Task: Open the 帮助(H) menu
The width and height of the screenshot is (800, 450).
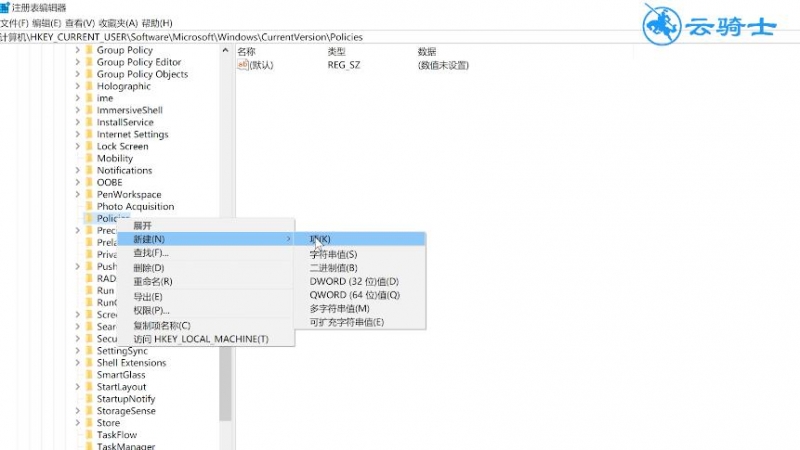Action: [x=157, y=23]
